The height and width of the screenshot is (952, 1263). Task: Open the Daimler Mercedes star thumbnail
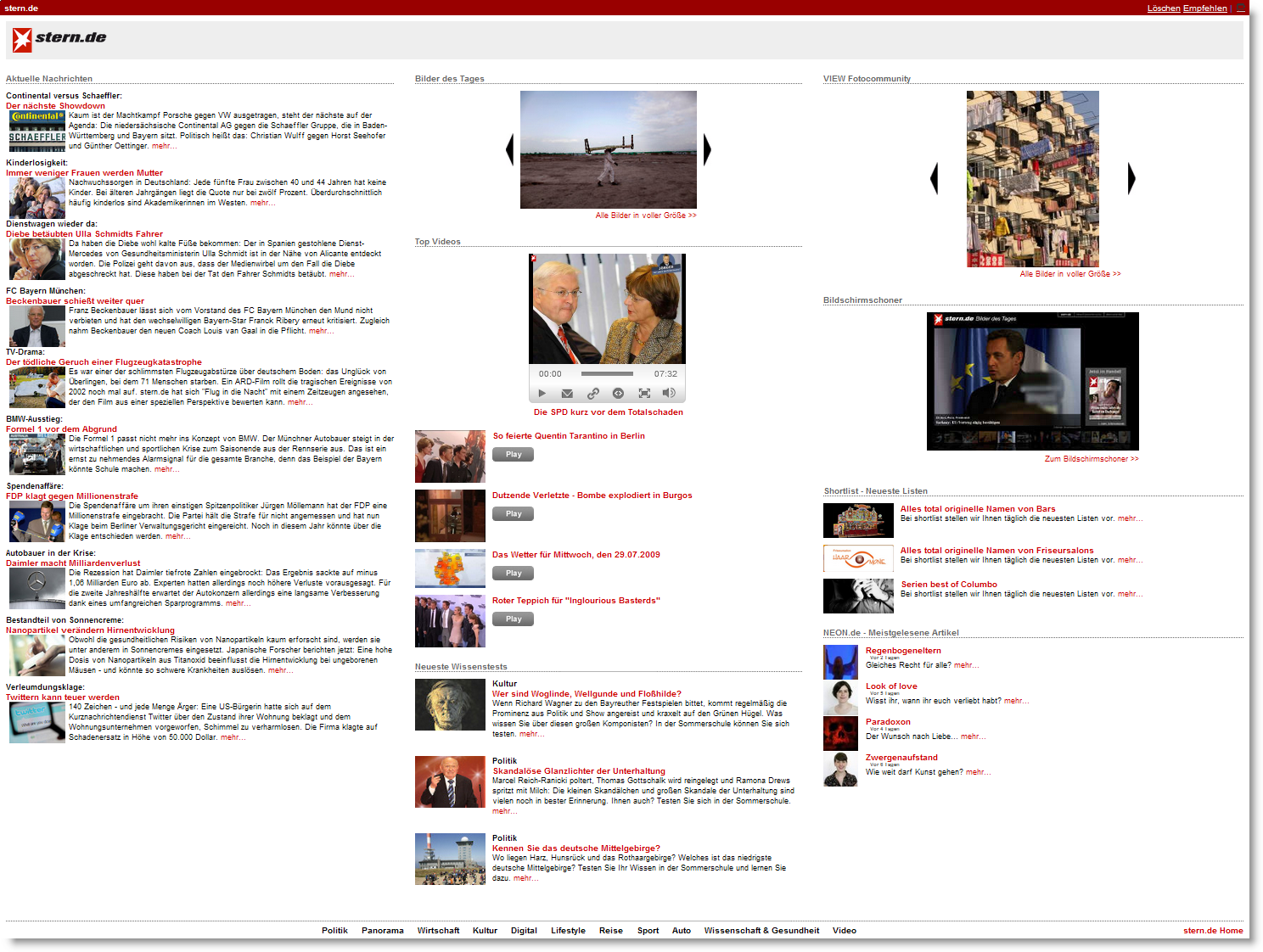[x=37, y=588]
